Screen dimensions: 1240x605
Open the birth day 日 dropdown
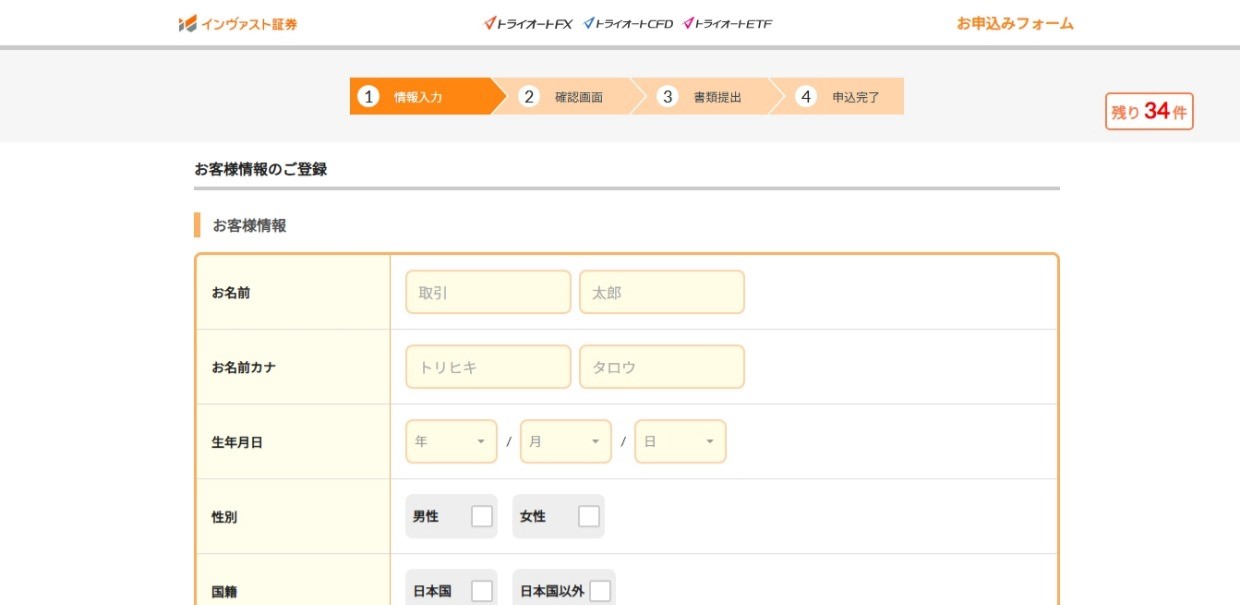681,441
